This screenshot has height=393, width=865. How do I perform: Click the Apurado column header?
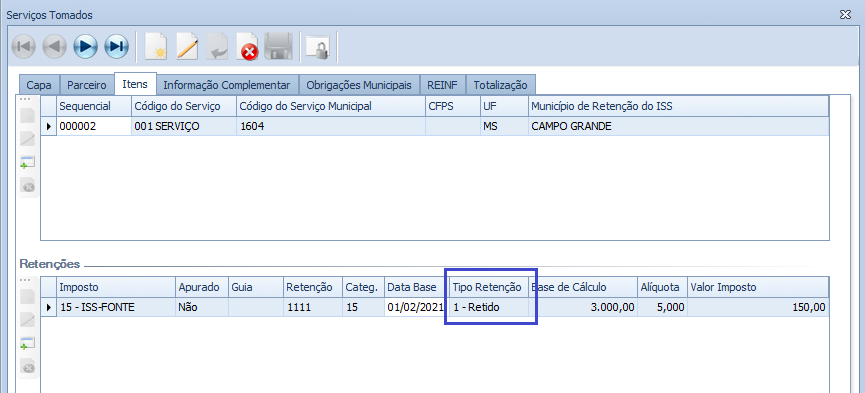(x=201, y=287)
